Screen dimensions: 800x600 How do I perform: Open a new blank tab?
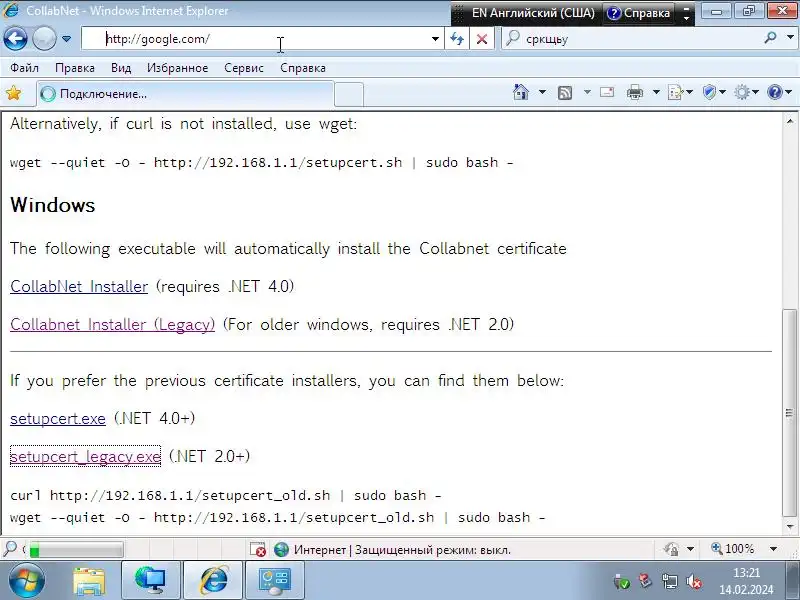pyautogui.click(x=349, y=94)
